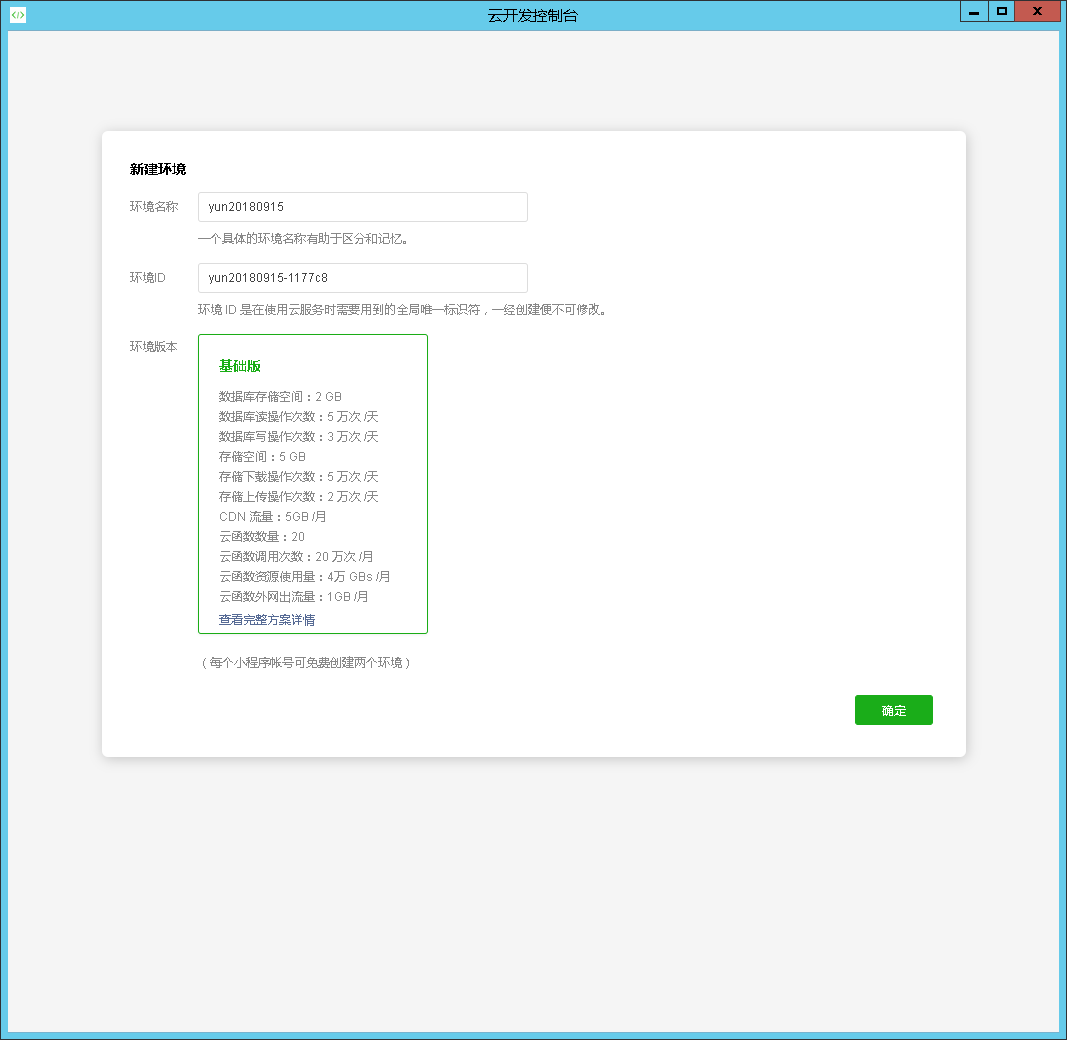The height and width of the screenshot is (1040, 1067).
Task: Minimize the 云开发控制台 window
Action: (x=973, y=12)
